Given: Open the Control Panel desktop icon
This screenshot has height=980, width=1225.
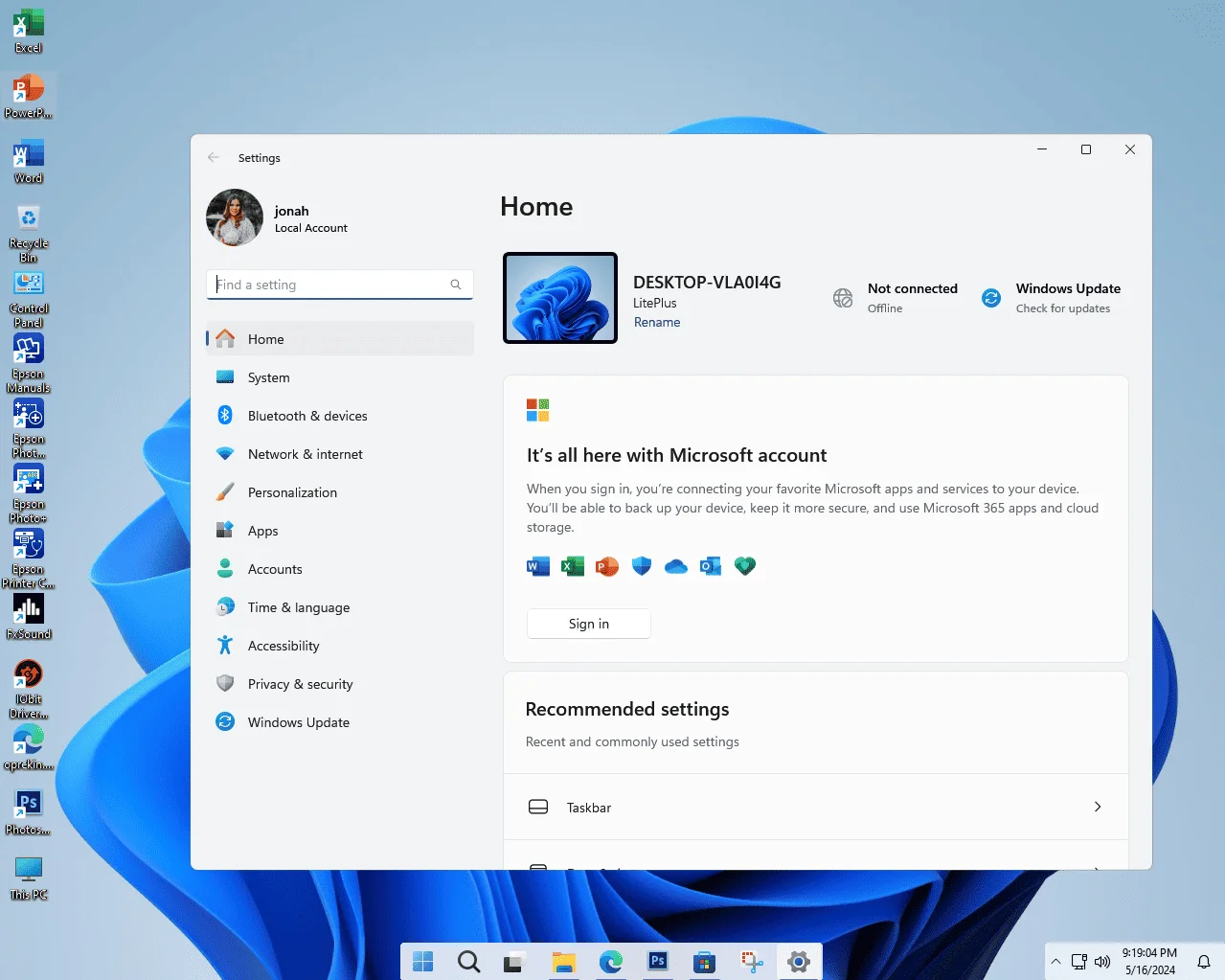Looking at the screenshot, I should [x=29, y=299].
